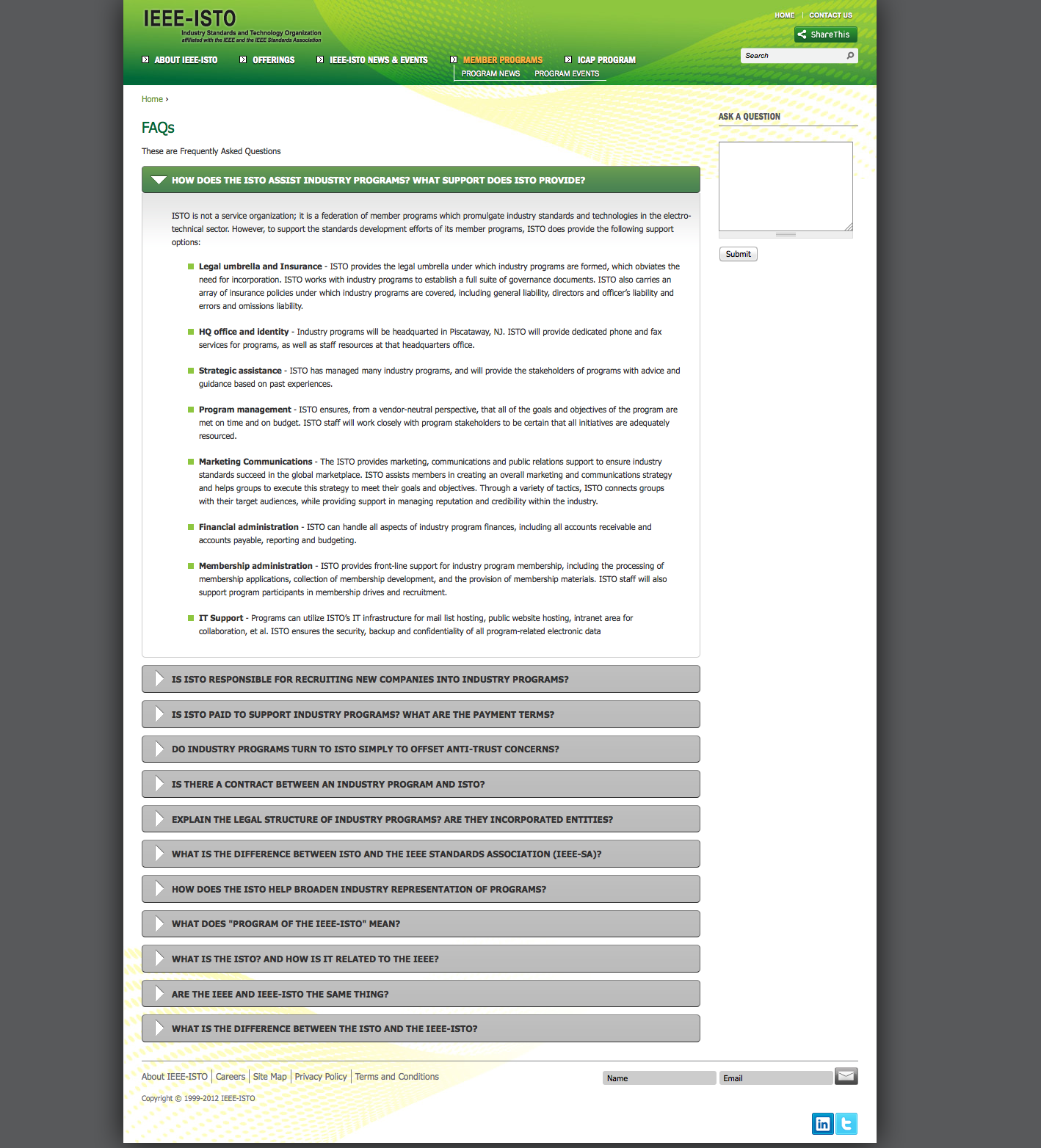The width and height of the screenshot is (1041, 1148).
Task: Click the Home breadcrumb link
Action: [x=152, y=99]
